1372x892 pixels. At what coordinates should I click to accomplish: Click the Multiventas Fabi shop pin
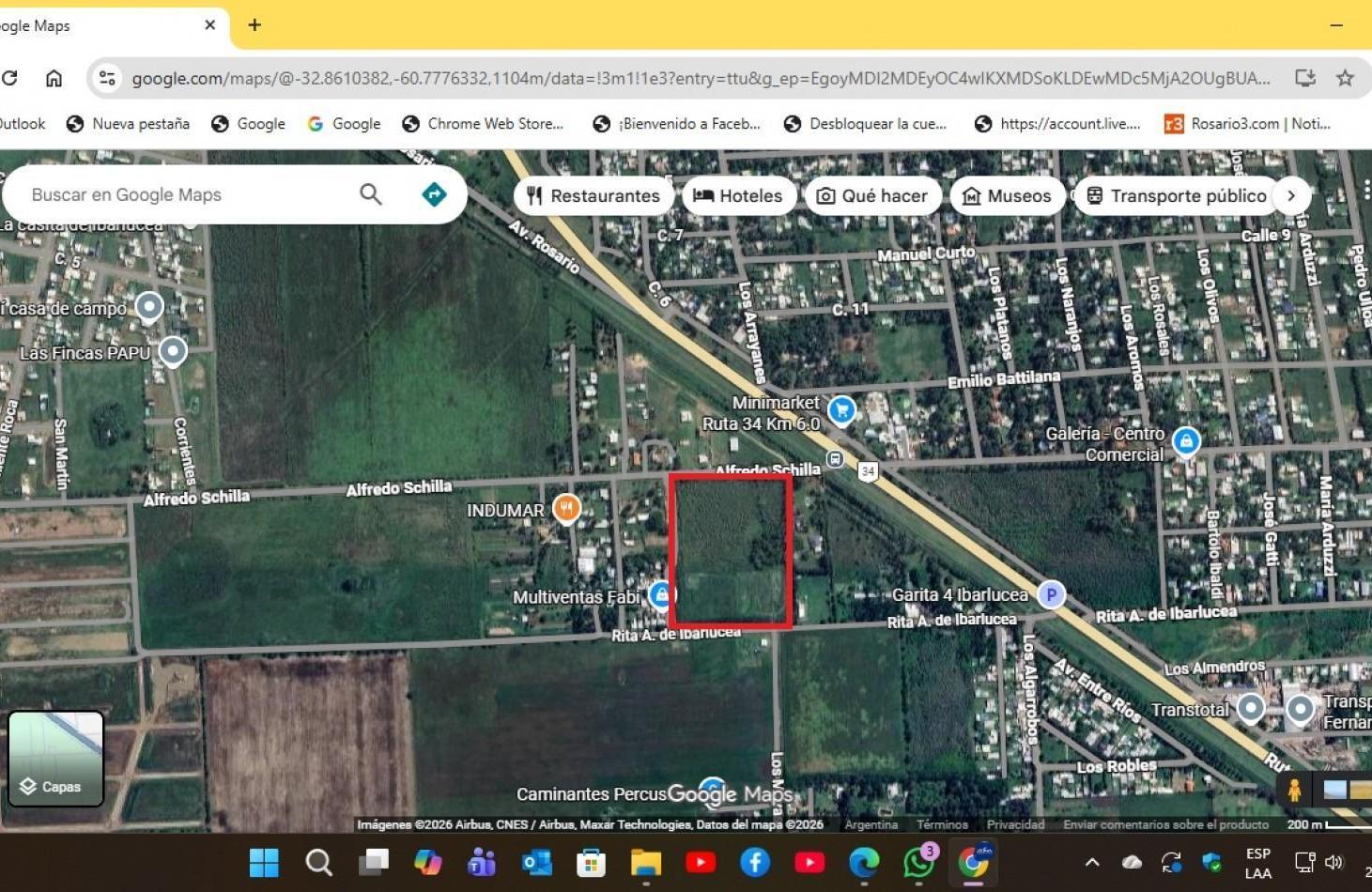click(x=661, y=594)
